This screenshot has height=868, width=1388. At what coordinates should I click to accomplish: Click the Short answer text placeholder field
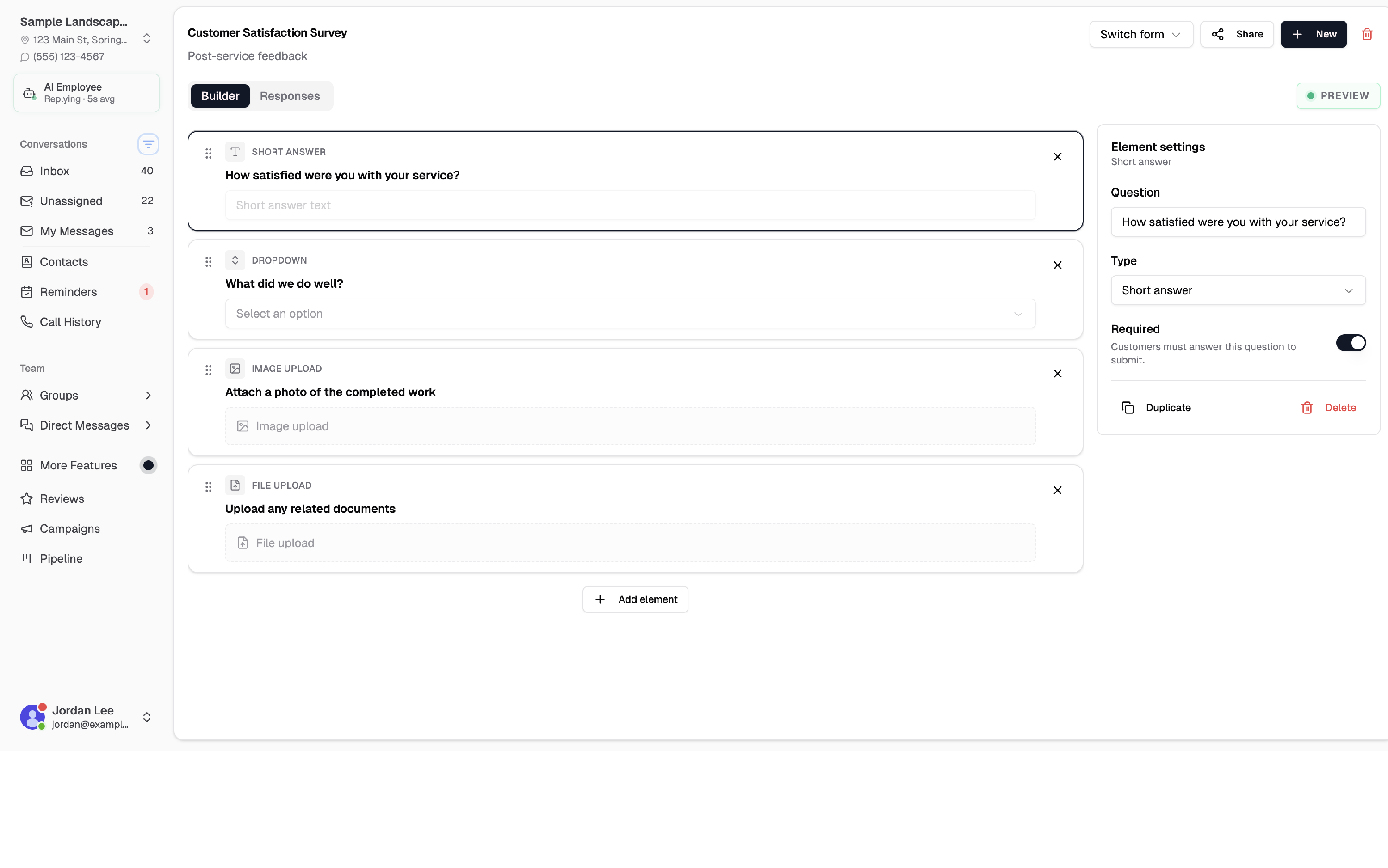click(x=630, y=205)
